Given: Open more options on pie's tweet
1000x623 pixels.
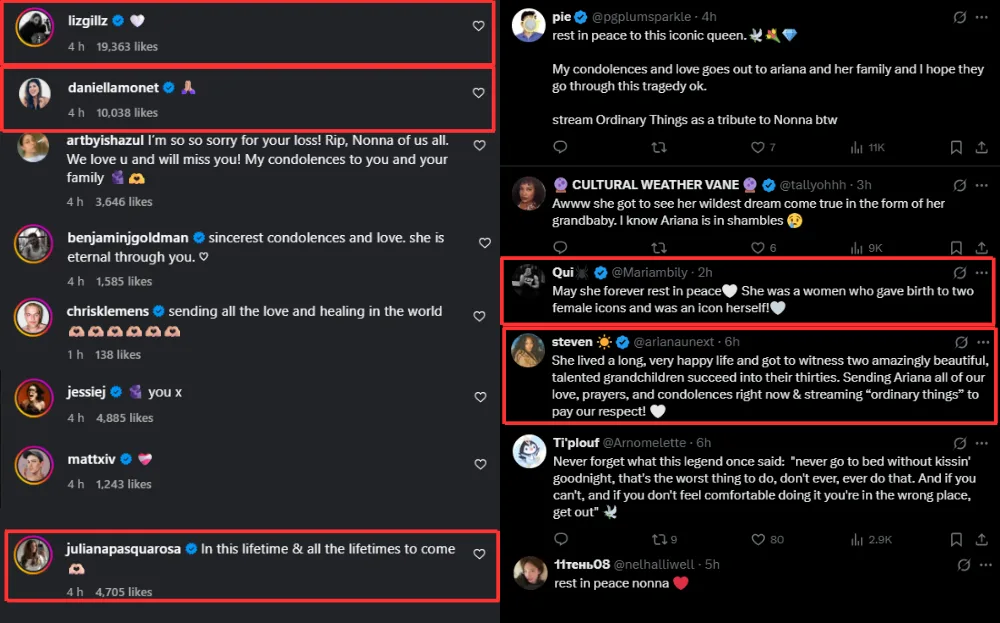Looking at the screenshot, I should click(x=983, y=17).
